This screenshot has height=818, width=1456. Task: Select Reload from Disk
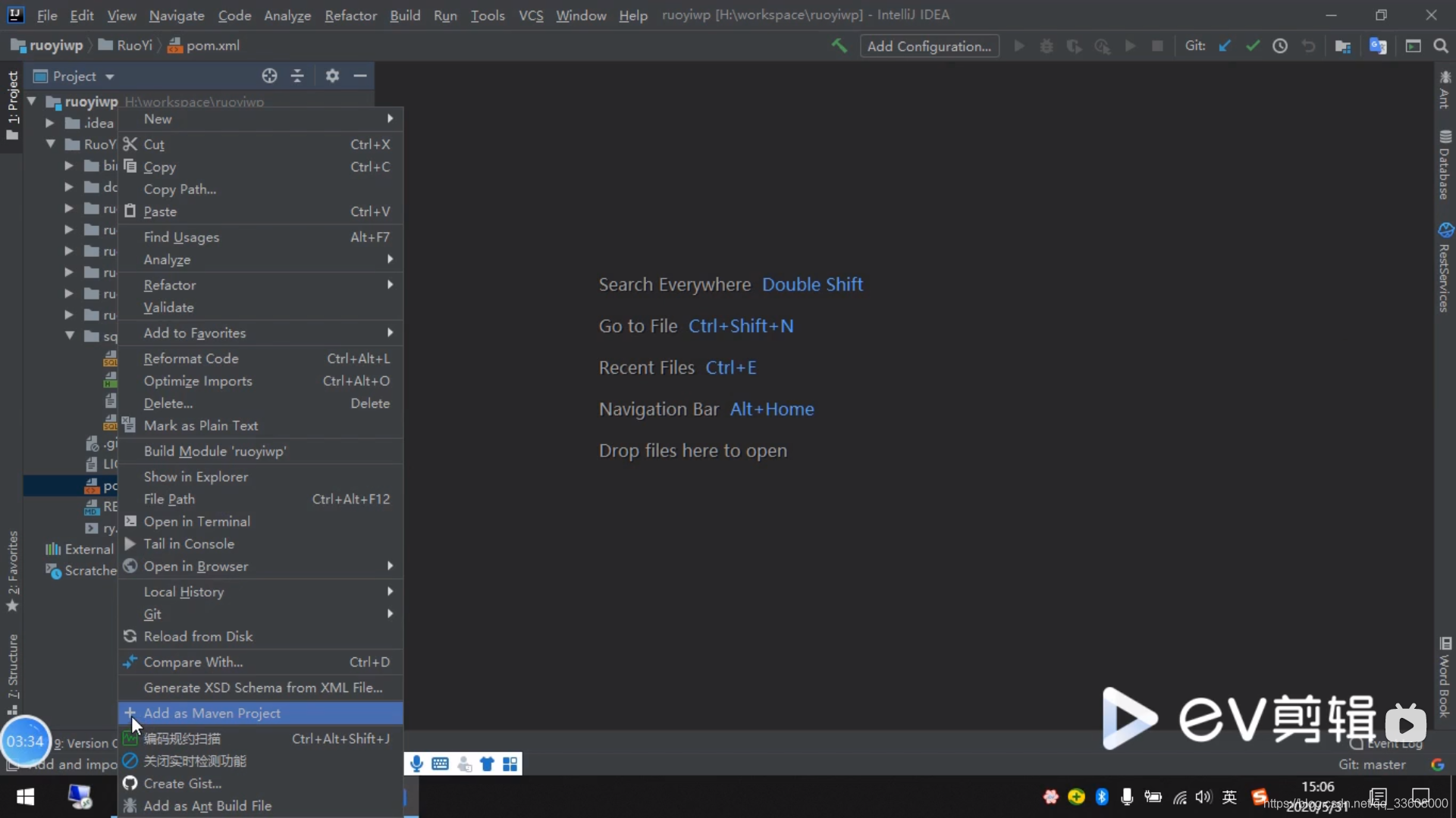[261, 636]
